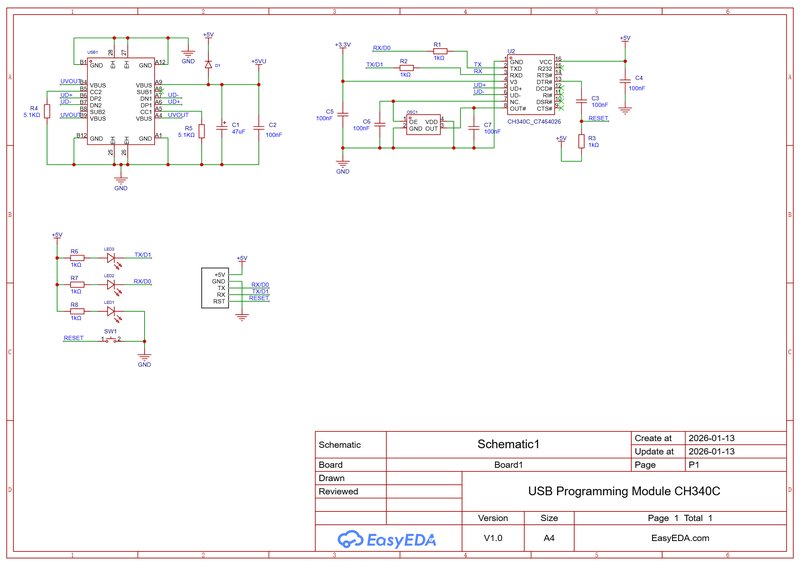800x566 pixels.
Task: Click the RX/D0 net label near R1
Action: point(382,48)
